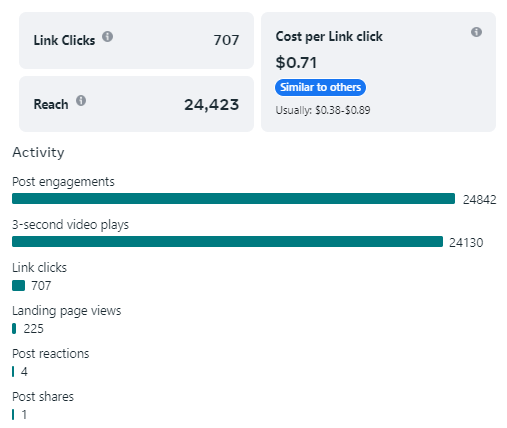507x428 pixels.
Task: Click the Landing page views bar
Action: point(14,329)
